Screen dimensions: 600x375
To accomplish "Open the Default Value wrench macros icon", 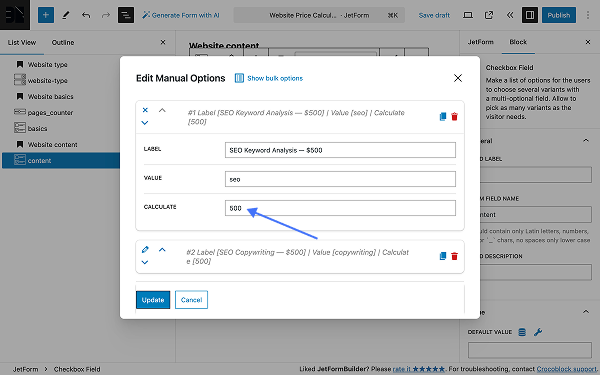I will 538,332.
